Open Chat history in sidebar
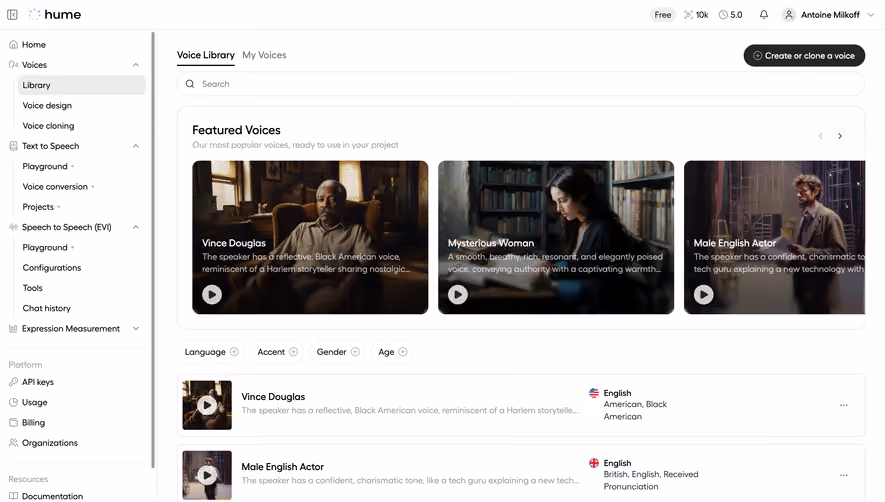 pyautogui.click(x=46, y=308)
